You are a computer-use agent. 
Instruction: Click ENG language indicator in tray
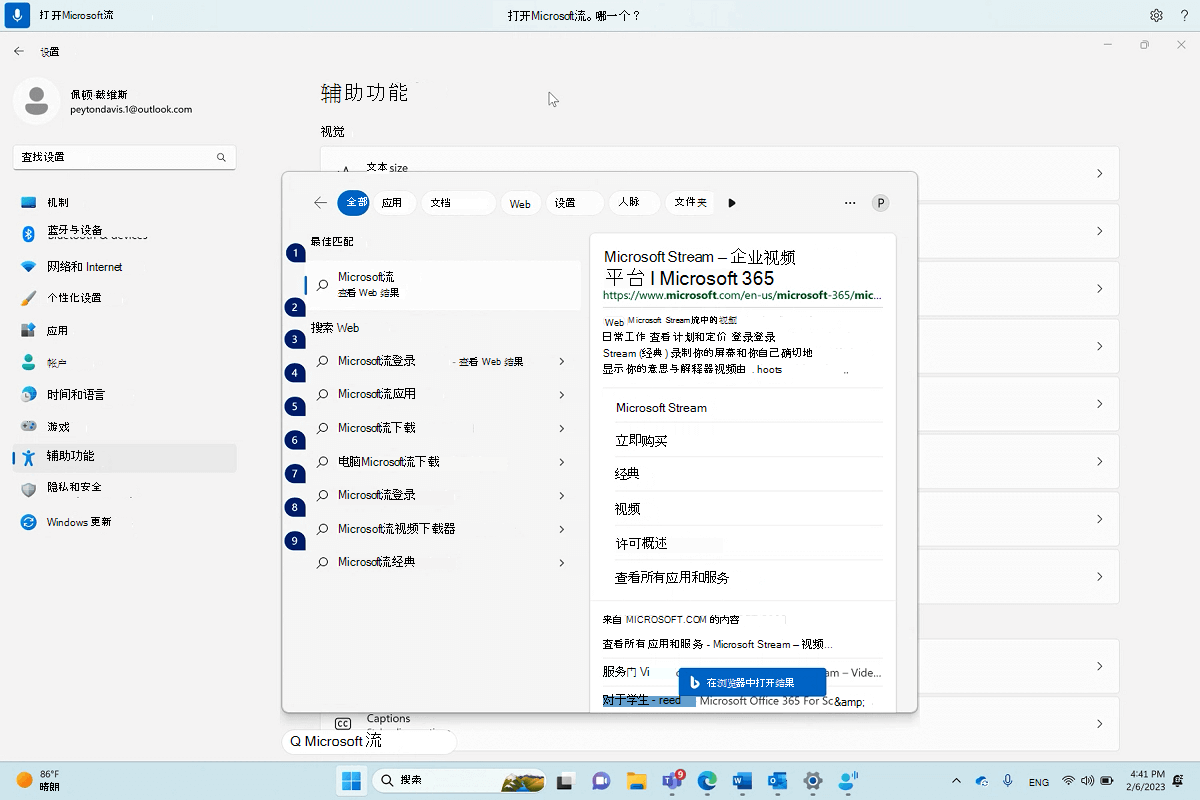(x=1039, y=781)
